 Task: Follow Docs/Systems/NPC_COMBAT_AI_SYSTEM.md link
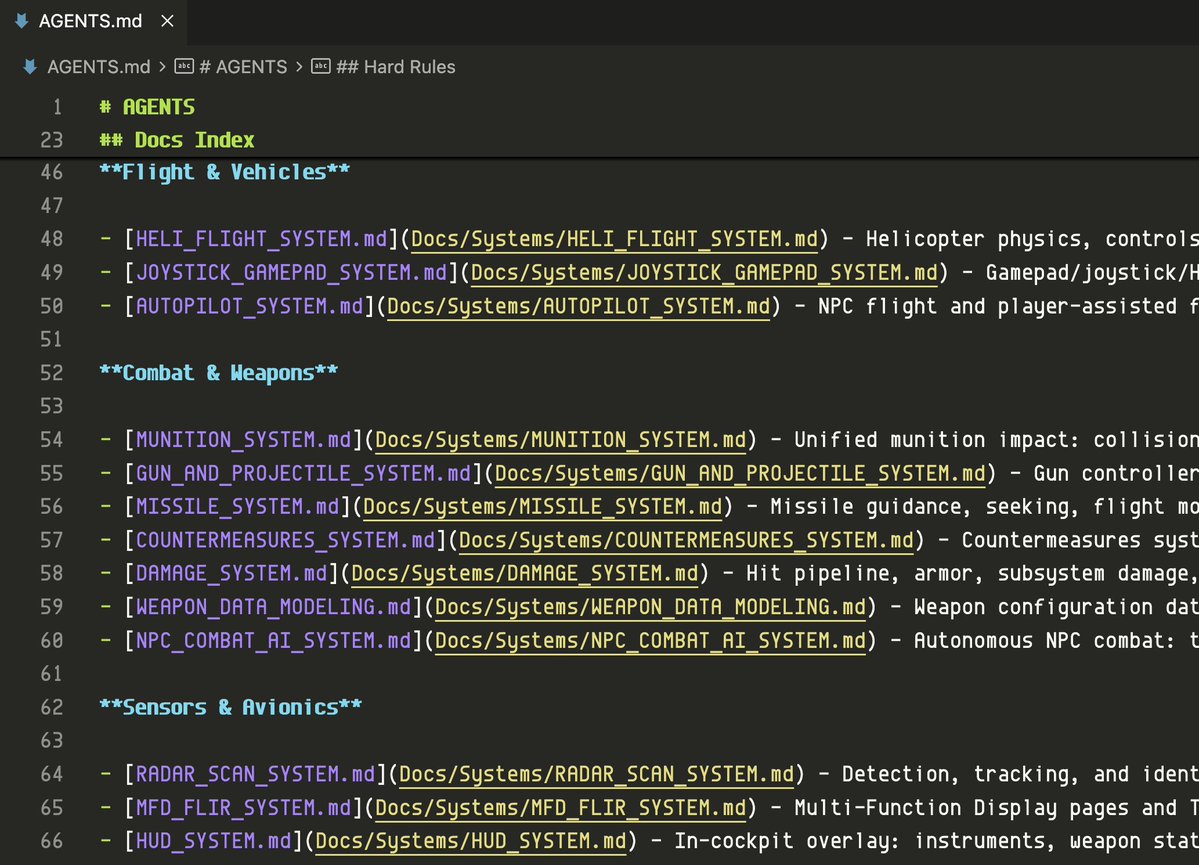(651, 641)
